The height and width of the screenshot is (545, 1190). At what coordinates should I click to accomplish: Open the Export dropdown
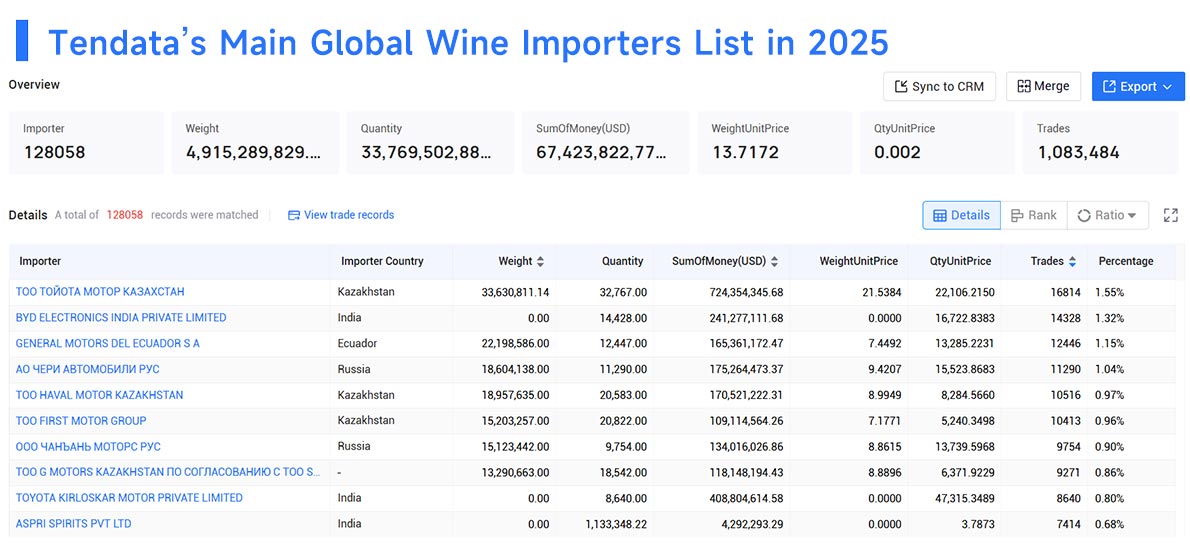click(x=1138, y=87)
